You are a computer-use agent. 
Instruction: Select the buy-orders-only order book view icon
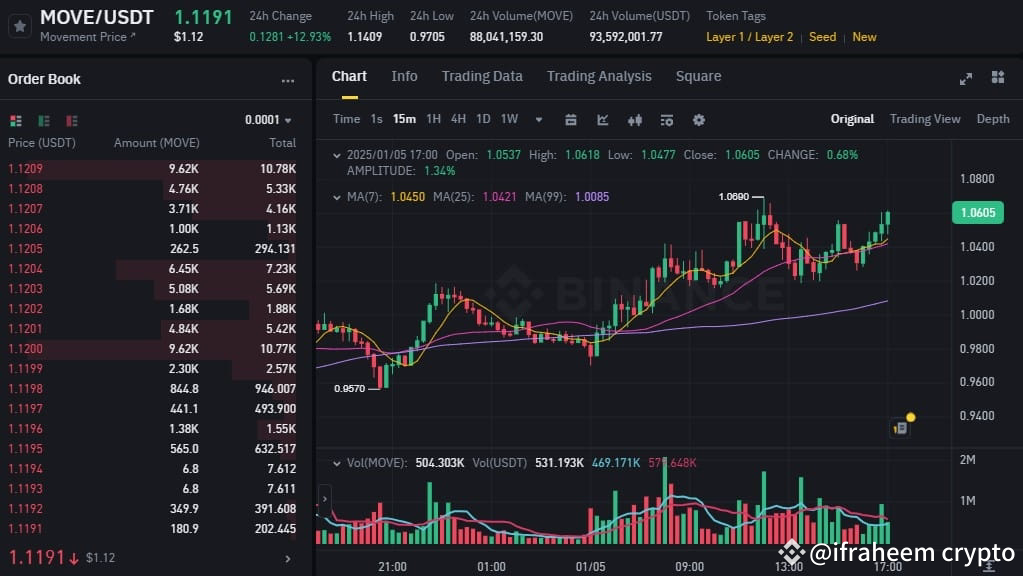[43, 120]
